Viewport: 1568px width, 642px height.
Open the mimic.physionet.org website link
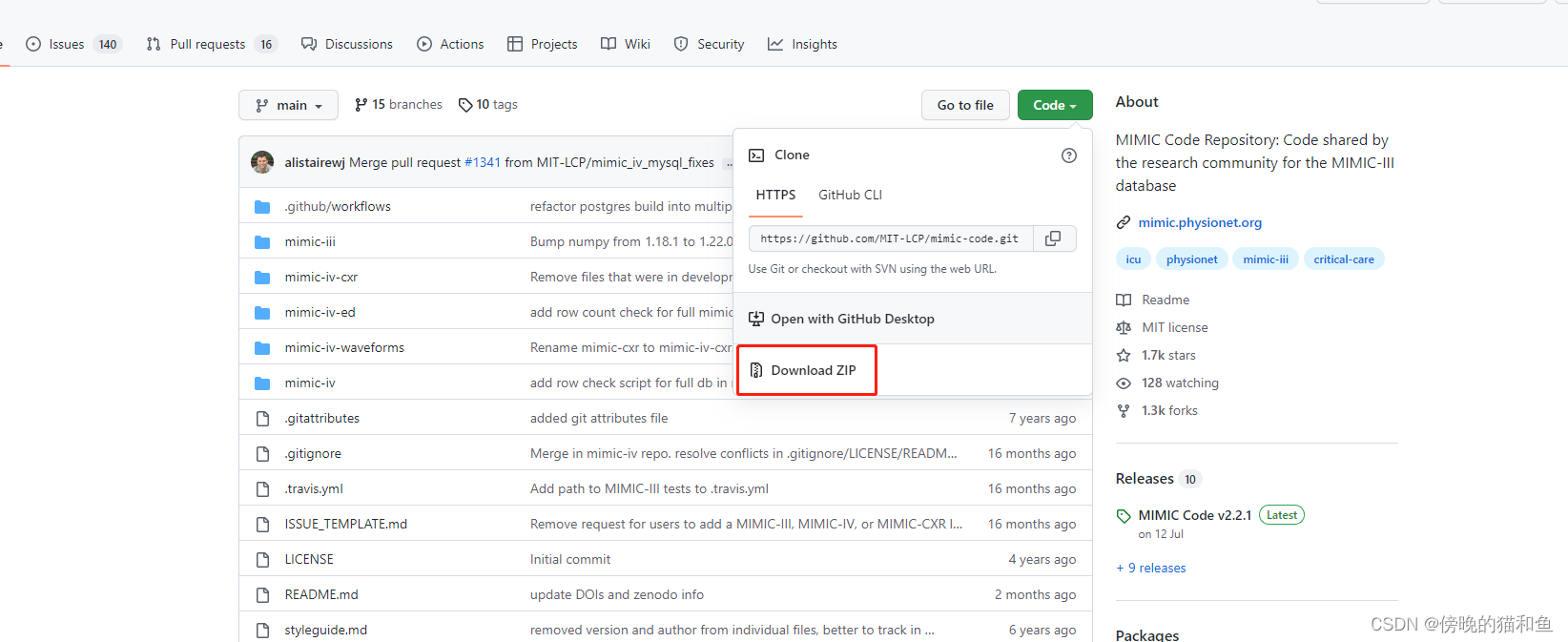pyautogui.click(x=1200, y=222)
